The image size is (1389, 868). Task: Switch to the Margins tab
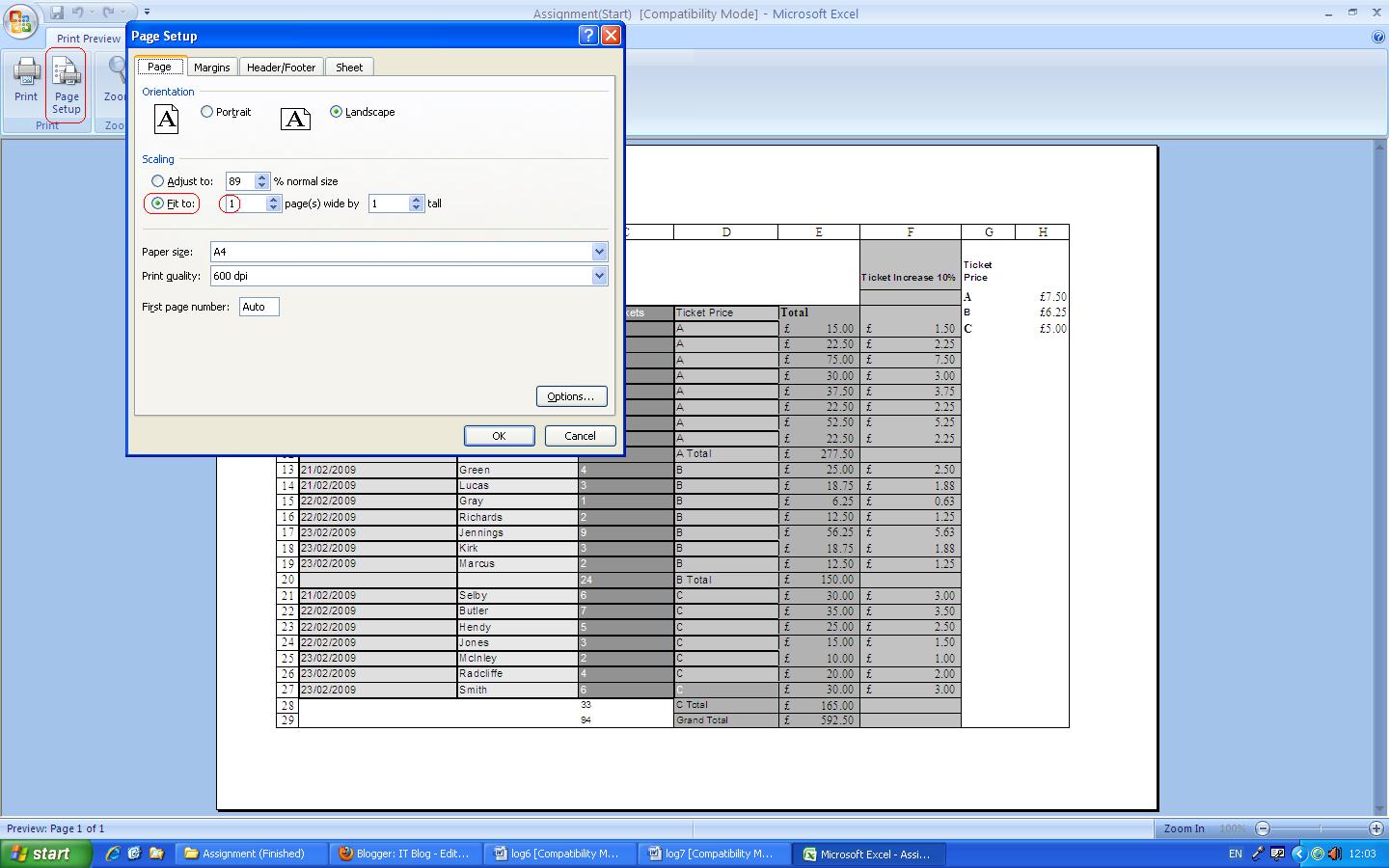pos(211,68)
